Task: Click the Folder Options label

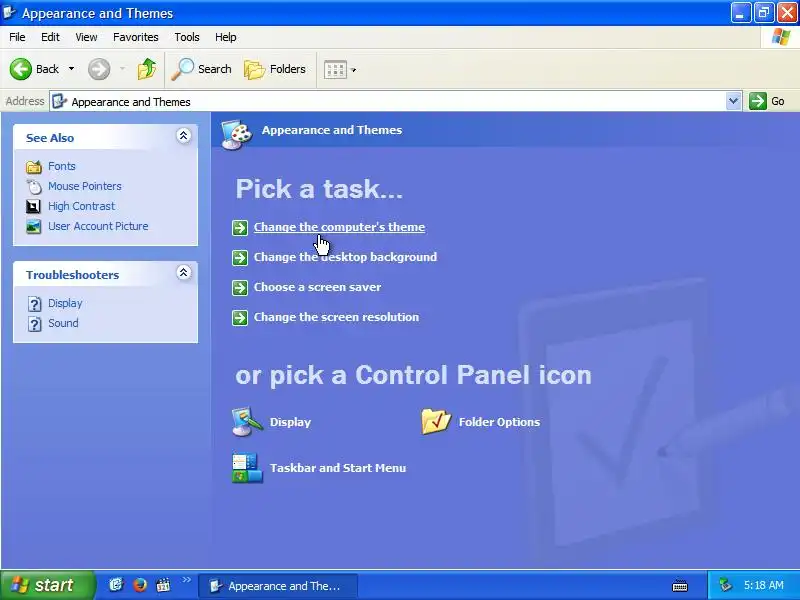Action: click(x=499, y=422)
